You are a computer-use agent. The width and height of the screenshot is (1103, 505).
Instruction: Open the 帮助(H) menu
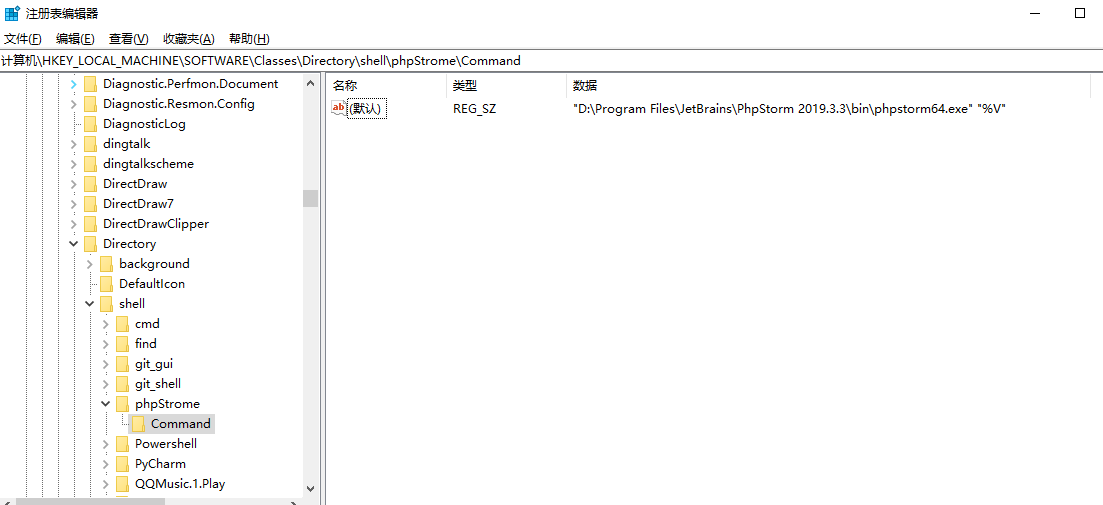pos(250,39)
